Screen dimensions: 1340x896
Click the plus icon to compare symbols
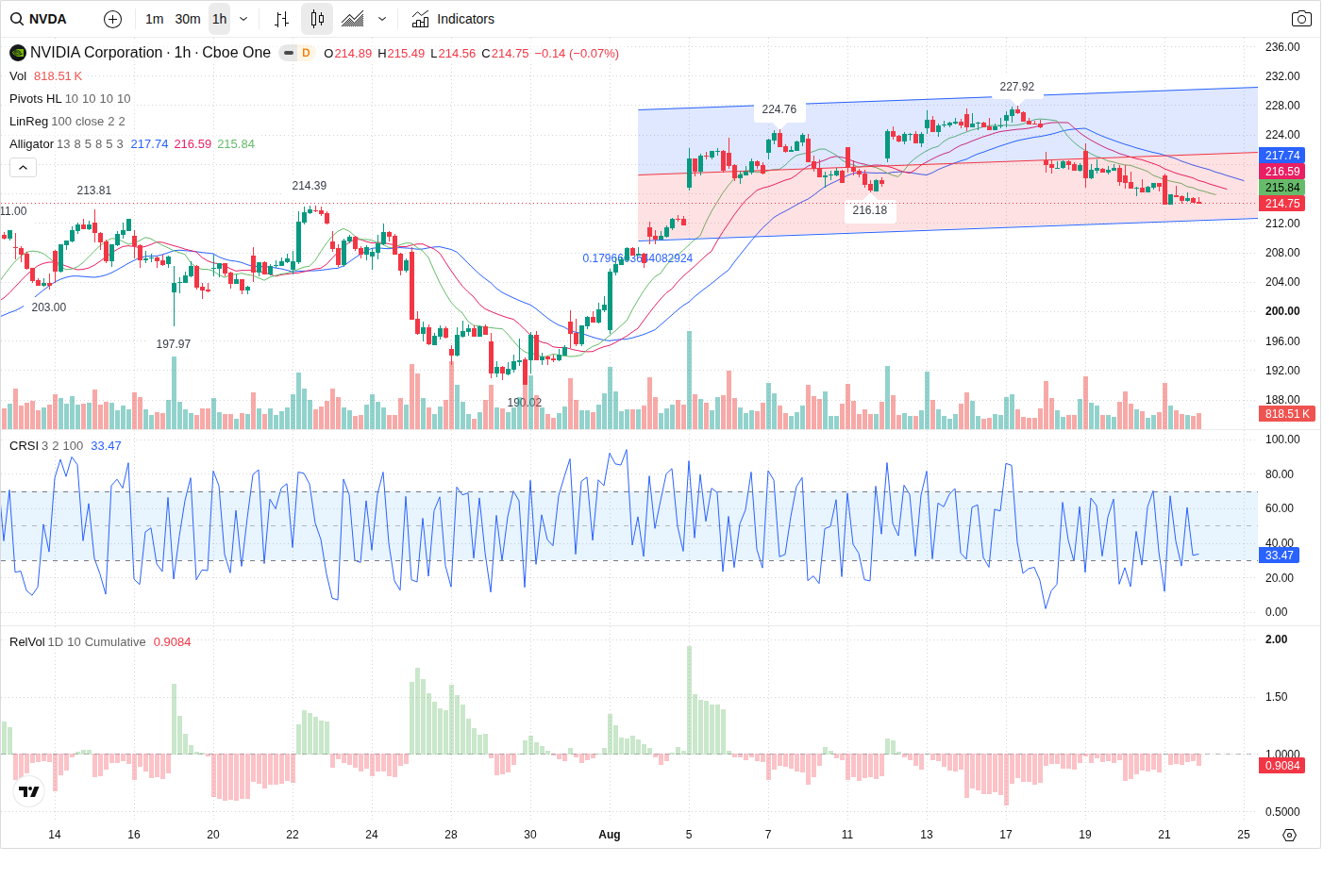pos(112,19)
